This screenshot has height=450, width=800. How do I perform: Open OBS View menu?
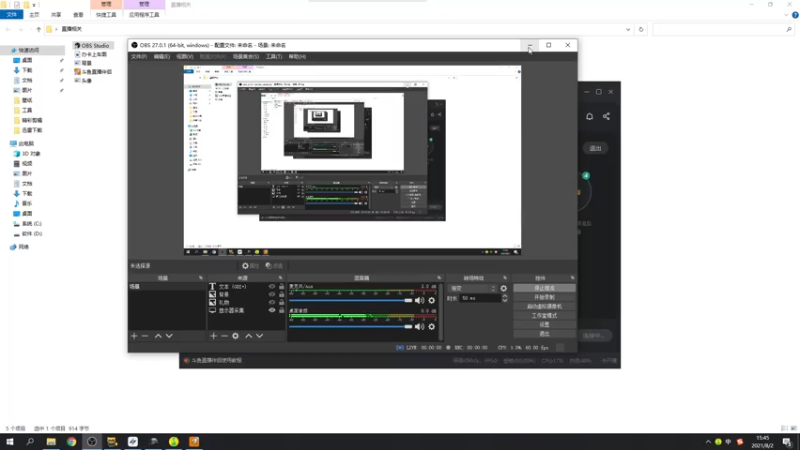pyautogui.click(x=185, y=57)
